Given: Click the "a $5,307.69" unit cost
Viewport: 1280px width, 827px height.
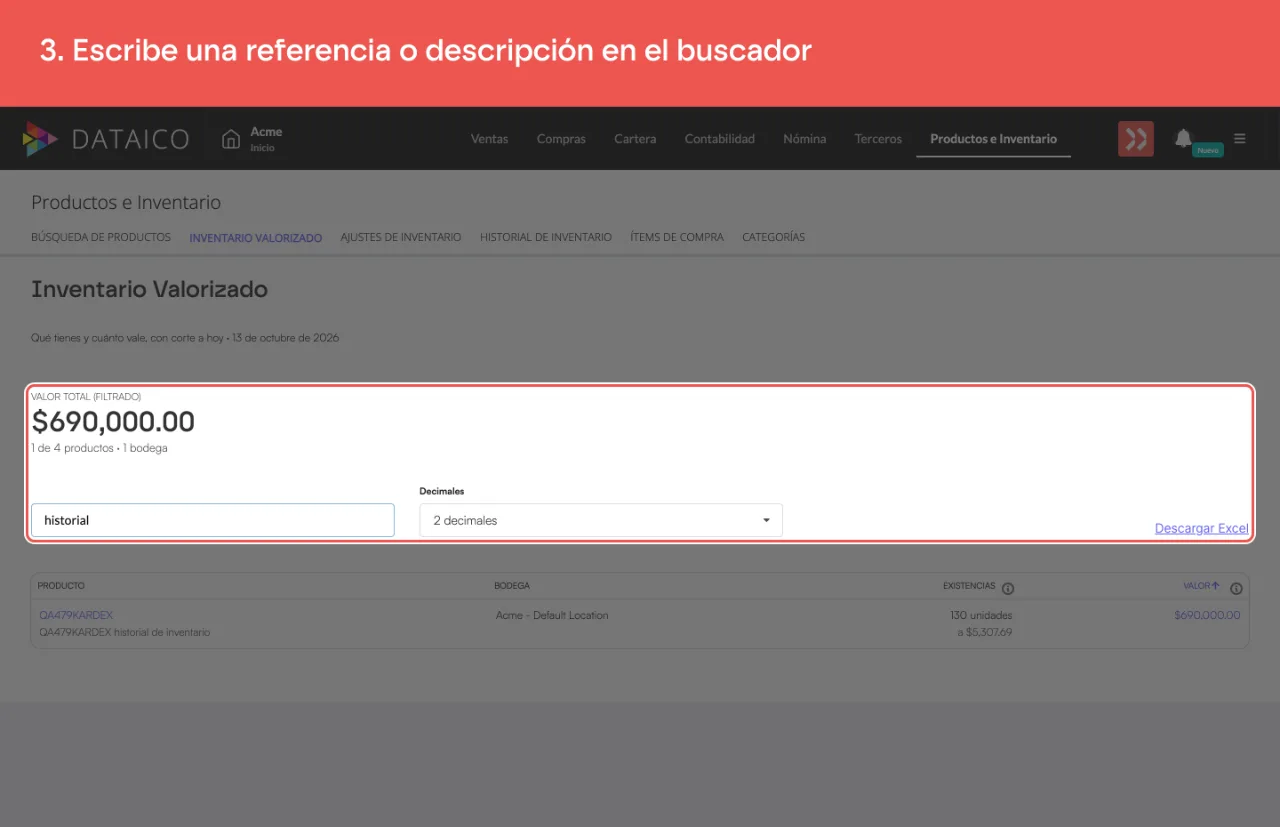Looking at the screenshot, I should (x=984, y=632).
